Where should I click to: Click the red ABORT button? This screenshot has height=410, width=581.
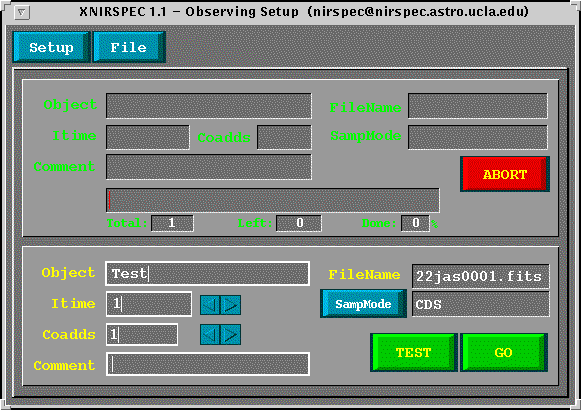pyautogui.click(x=505, y=174)
